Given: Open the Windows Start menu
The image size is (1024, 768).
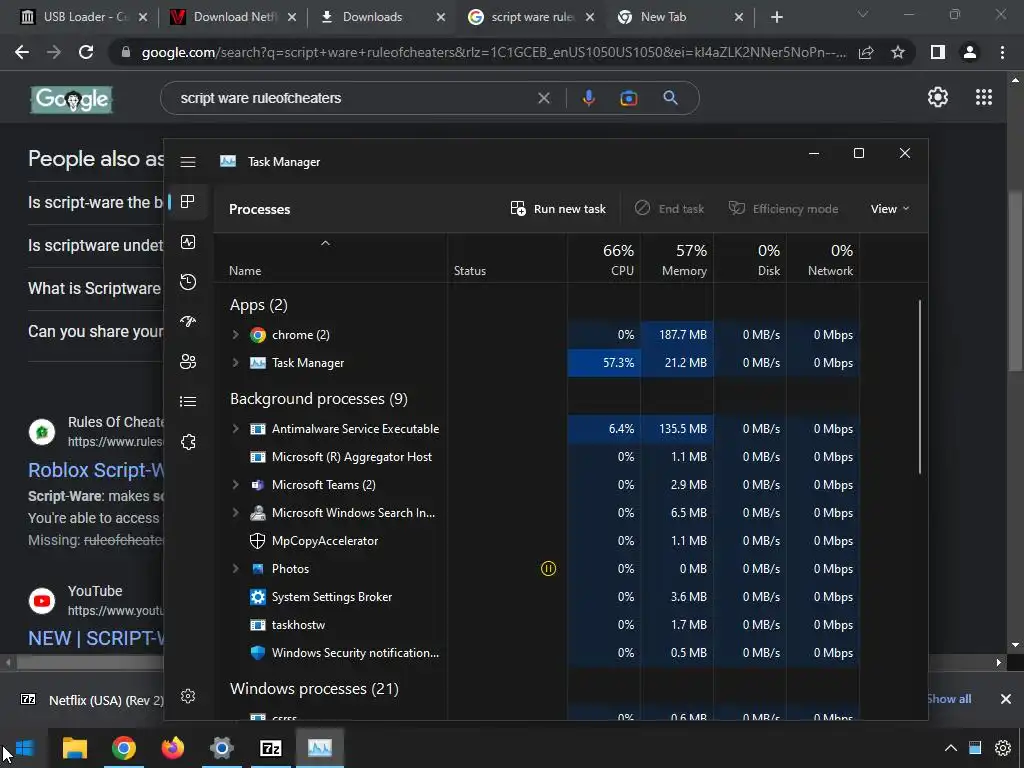Looking at the screenshot, I should pyautogui.click(x=25, y=748).
